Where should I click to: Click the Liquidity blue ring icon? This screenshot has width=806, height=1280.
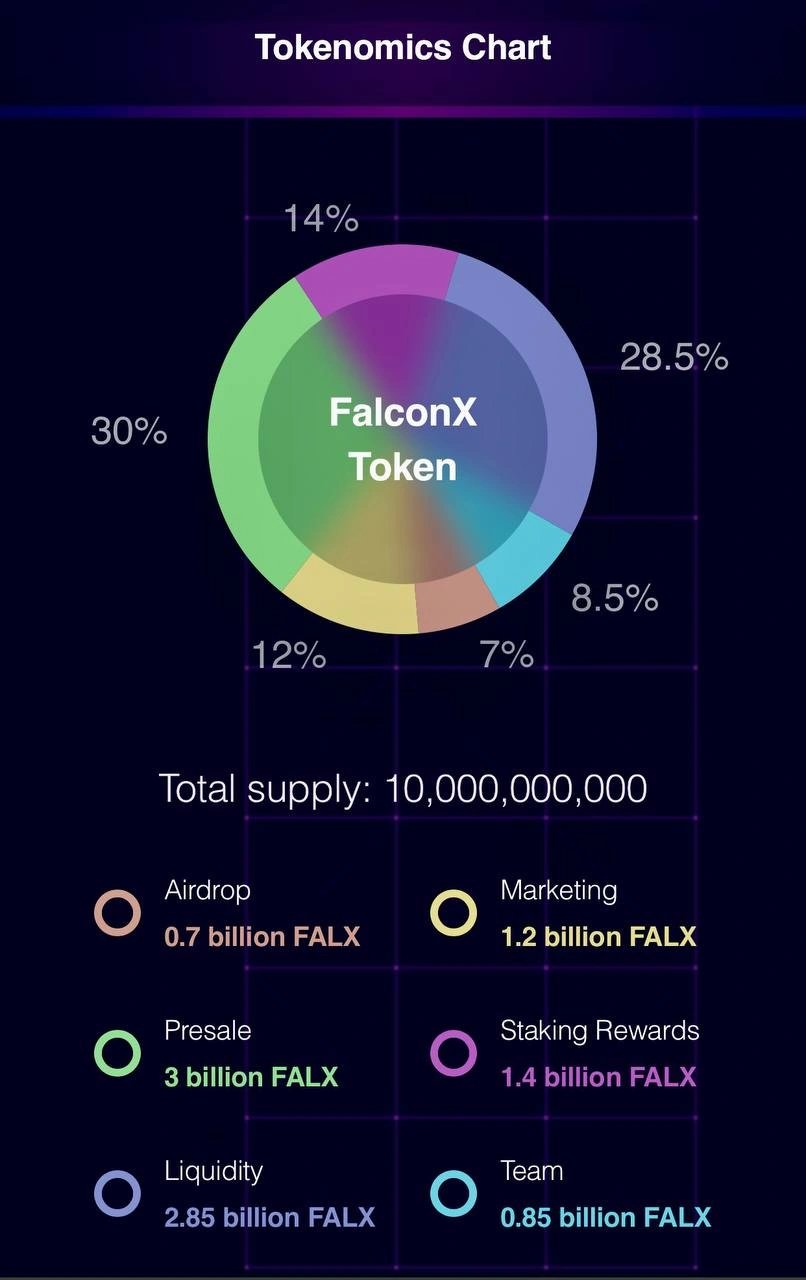tap(117, 1193)
